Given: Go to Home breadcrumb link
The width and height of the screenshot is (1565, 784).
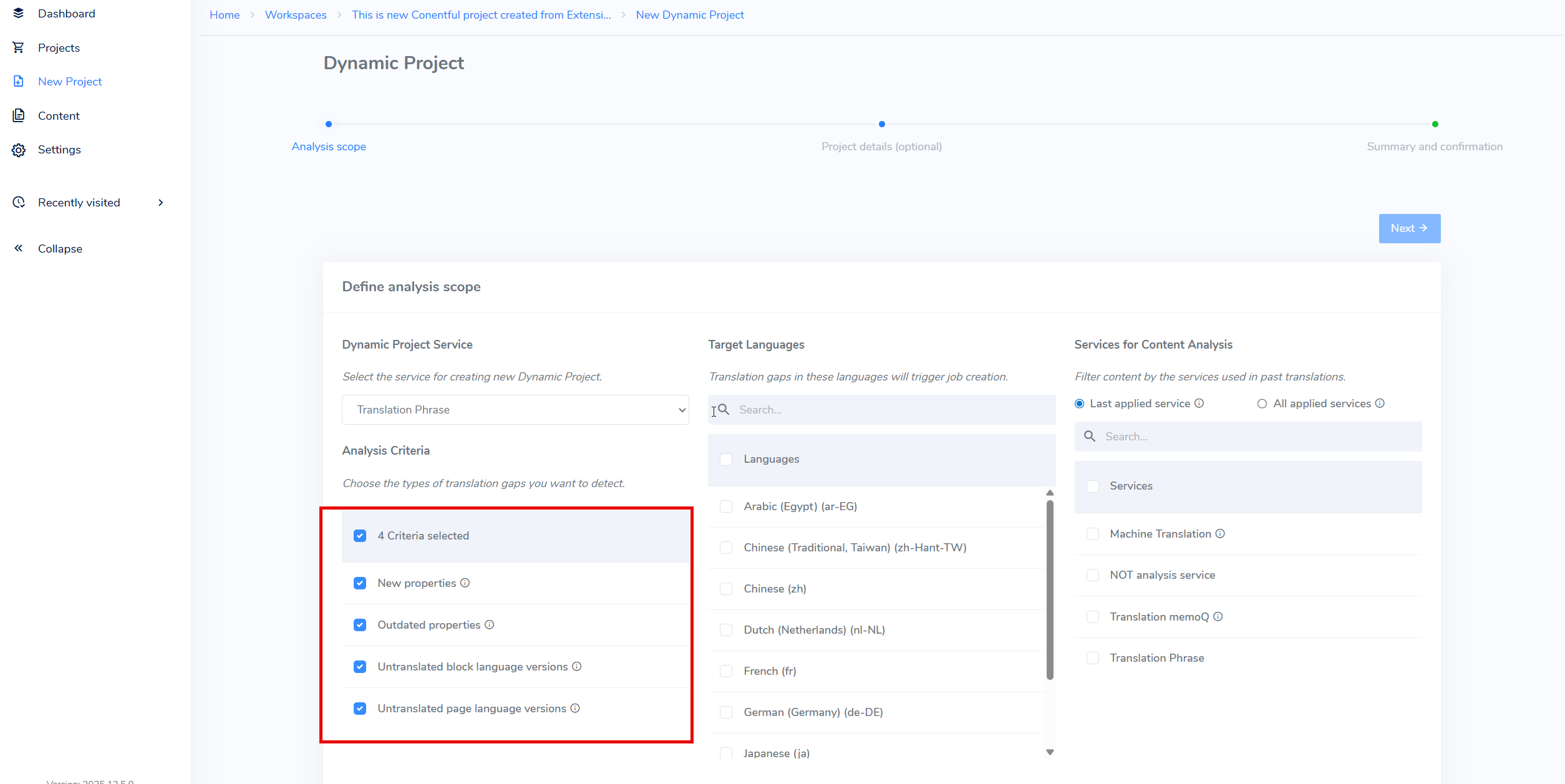Looking at the screenshot, I should 225,15.
